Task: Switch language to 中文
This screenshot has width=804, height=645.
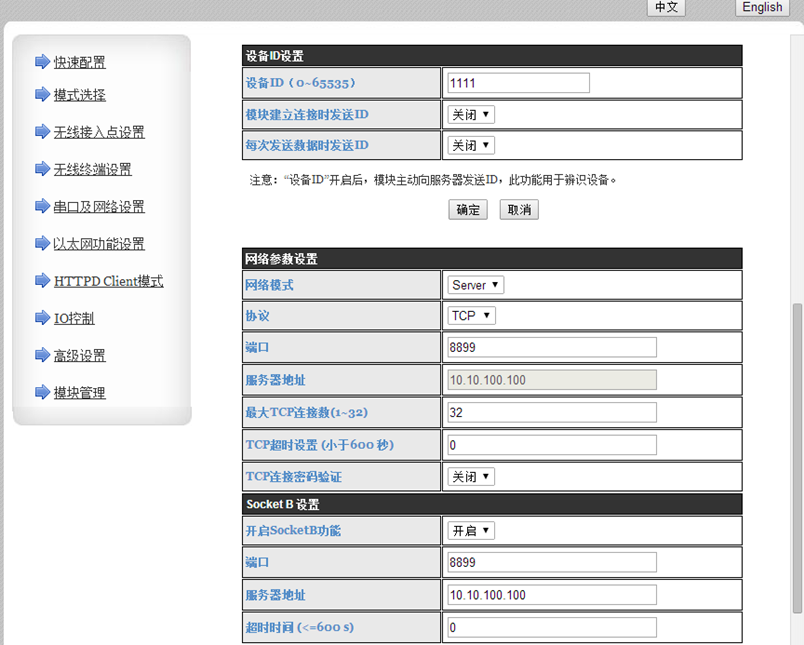Action: [x=666, y=7]
